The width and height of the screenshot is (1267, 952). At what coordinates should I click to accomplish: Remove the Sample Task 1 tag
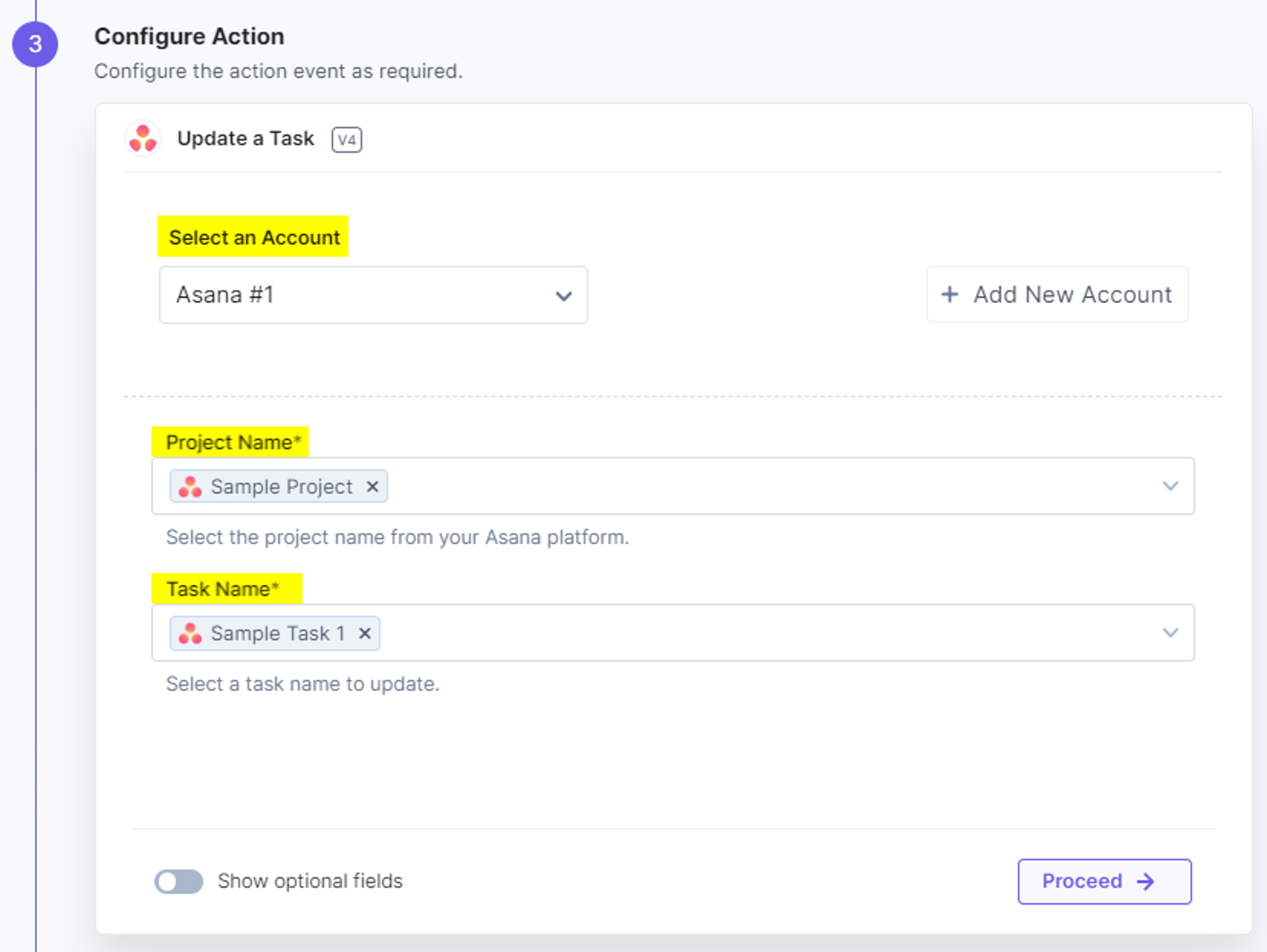365,633
